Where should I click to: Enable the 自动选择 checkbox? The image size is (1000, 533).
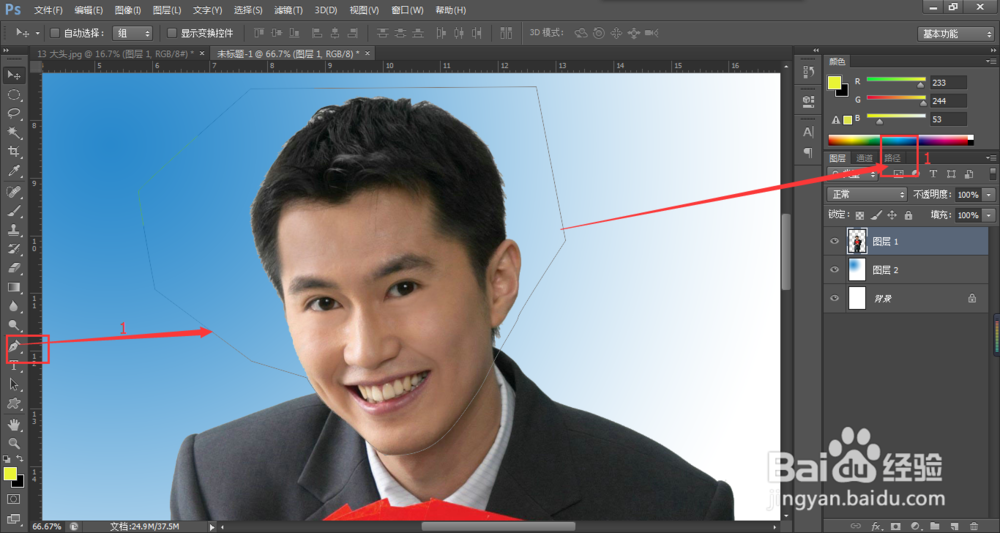tap(55, 33)
